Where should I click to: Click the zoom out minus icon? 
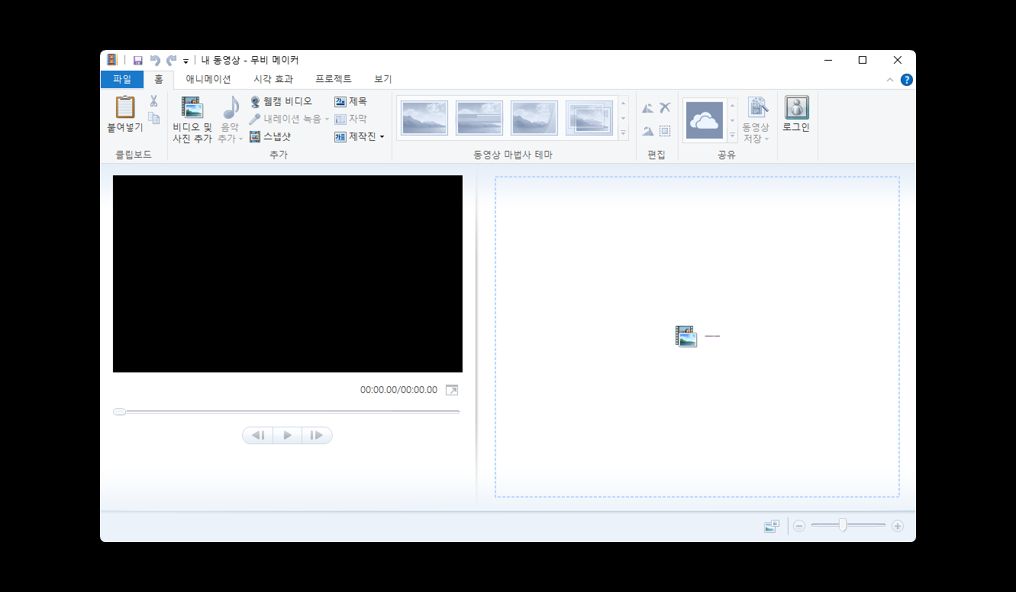[x=799, y=526]
